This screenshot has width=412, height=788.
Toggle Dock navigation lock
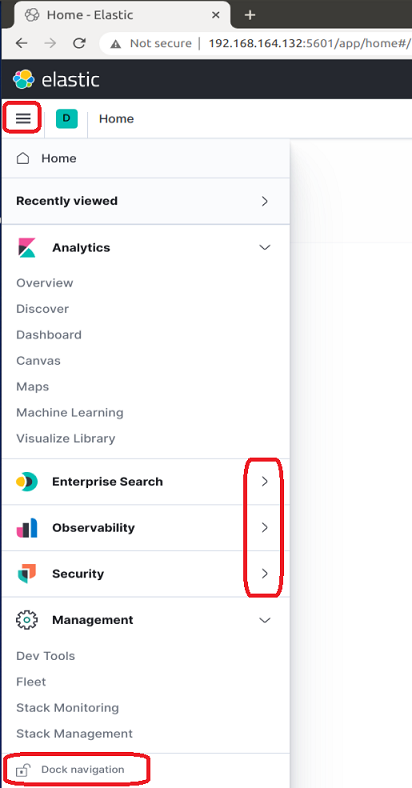click(x=70, y=769)
